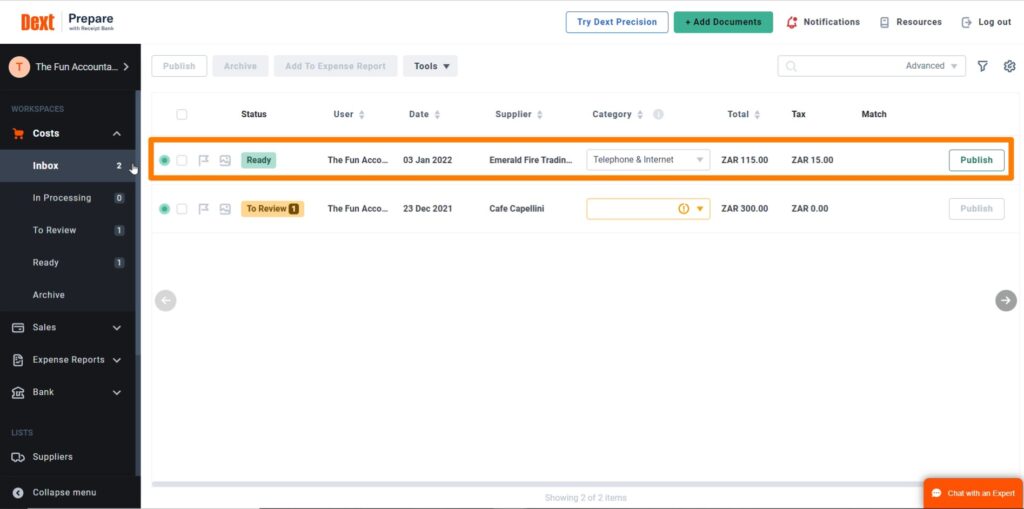The height and width of the screenshot is (509, 1024).
Task: Publish the Emerald Fire Trading item
Action: point(976,160)
